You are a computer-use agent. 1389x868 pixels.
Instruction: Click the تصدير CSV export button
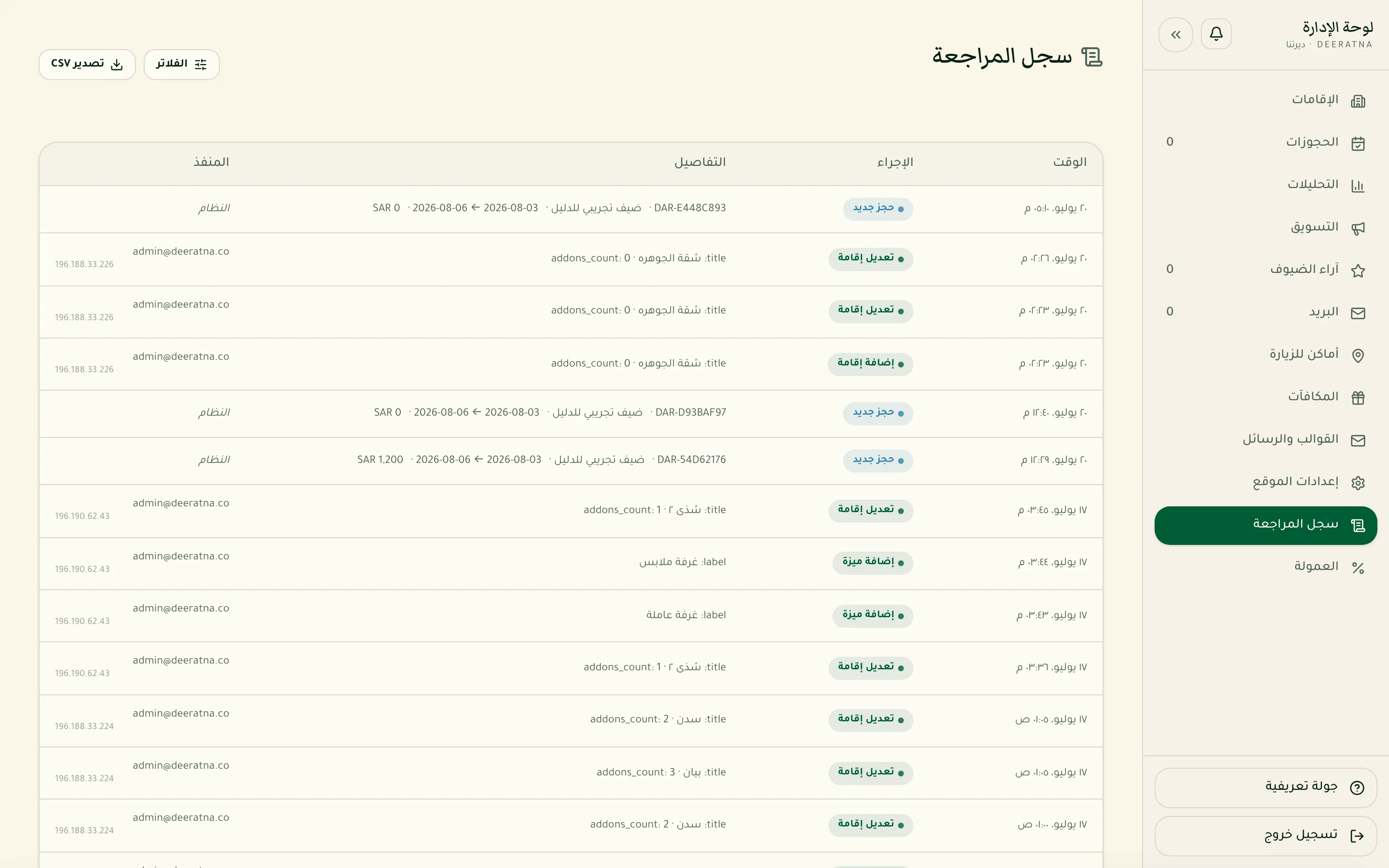click(x=87, y=64)
